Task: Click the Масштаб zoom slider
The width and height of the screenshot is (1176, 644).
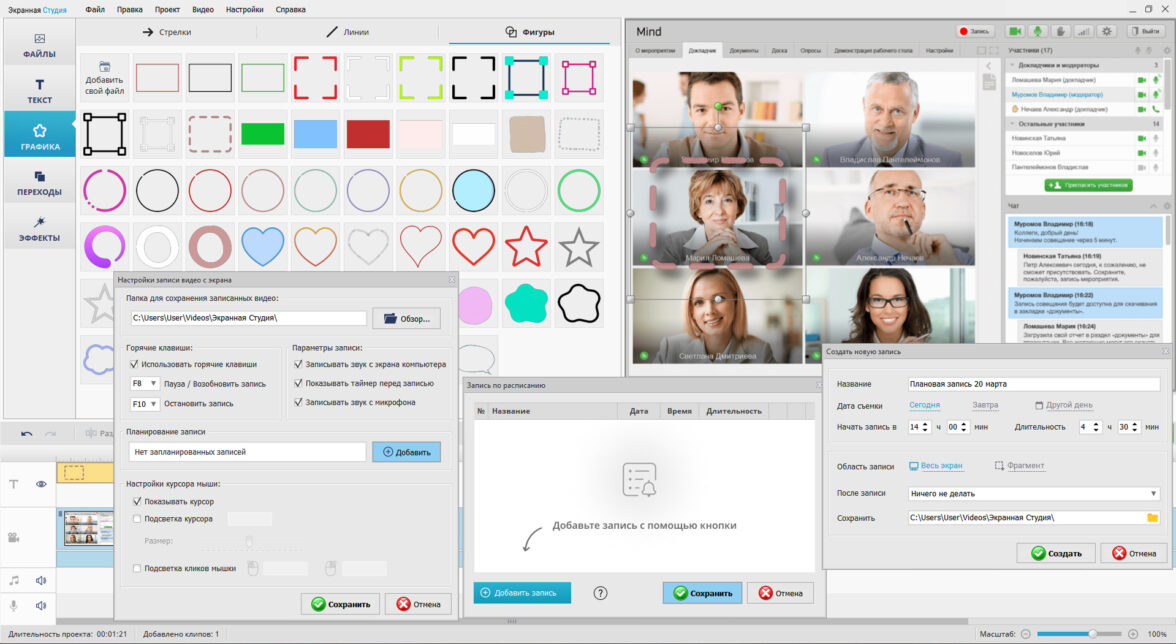Action: (1079, 634)
